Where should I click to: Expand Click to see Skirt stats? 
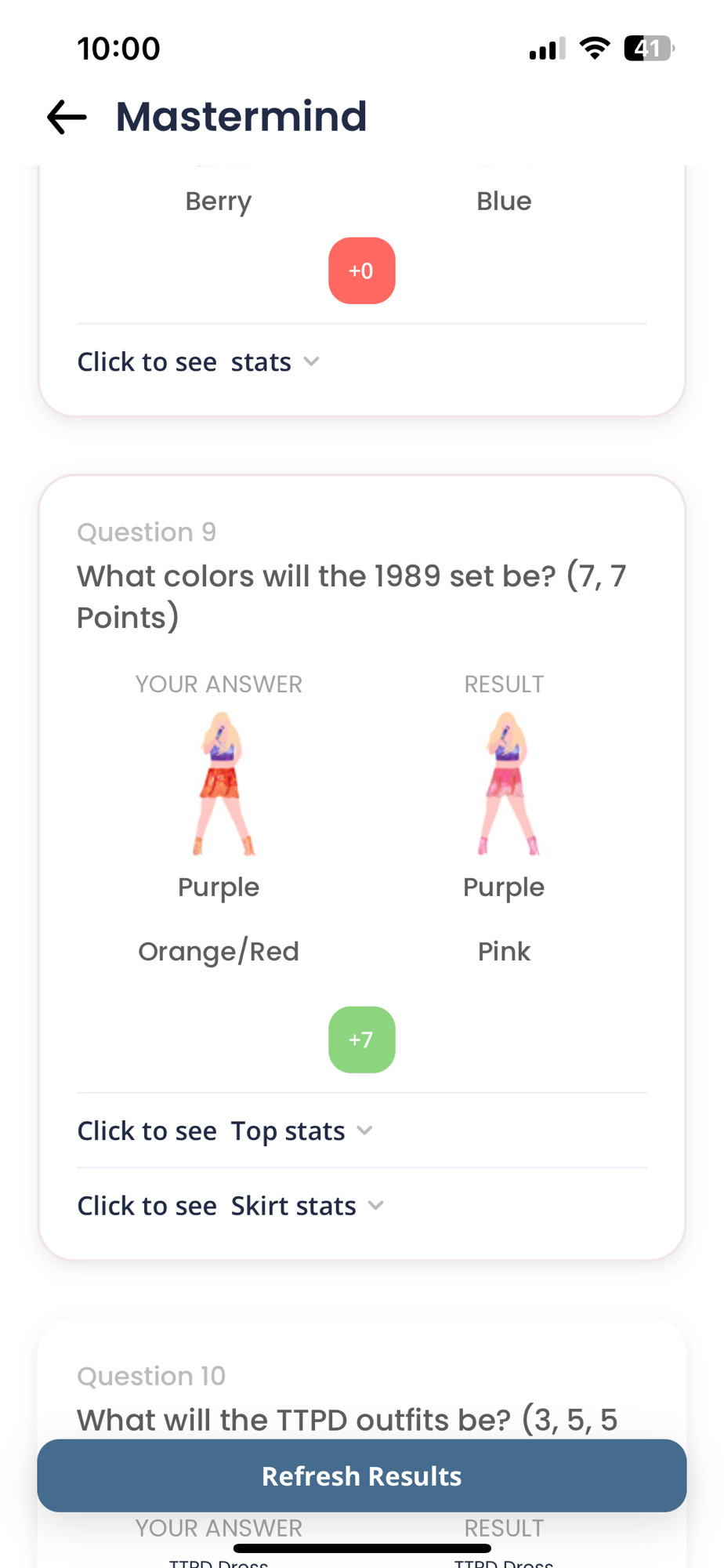coord(230,1206)
